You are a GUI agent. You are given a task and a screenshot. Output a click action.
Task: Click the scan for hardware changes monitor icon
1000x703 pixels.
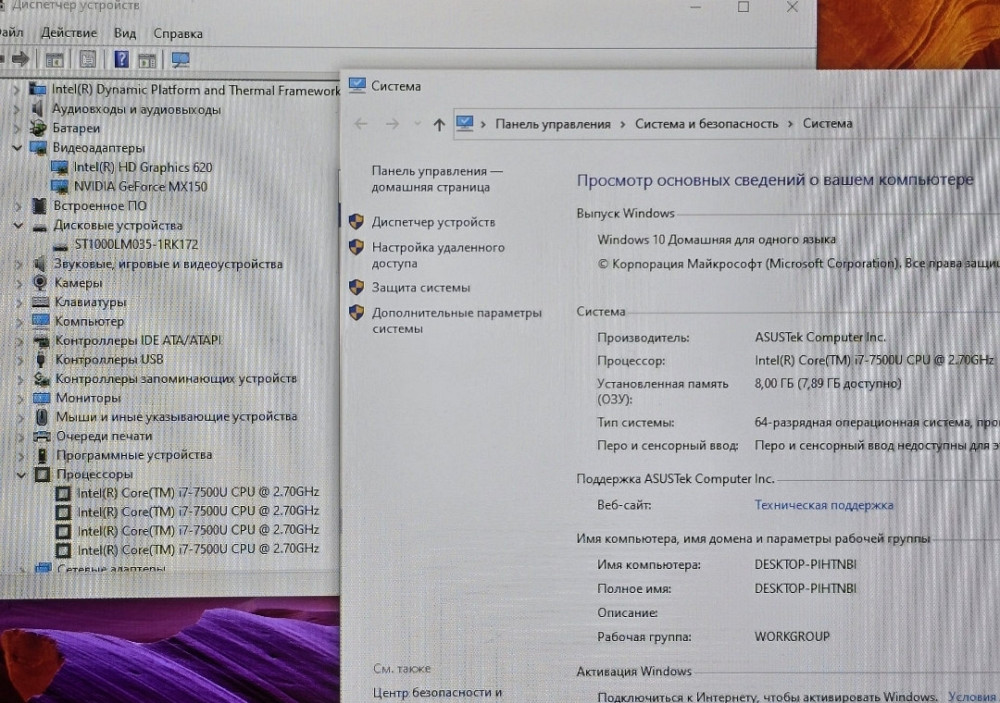click(180, 60)
